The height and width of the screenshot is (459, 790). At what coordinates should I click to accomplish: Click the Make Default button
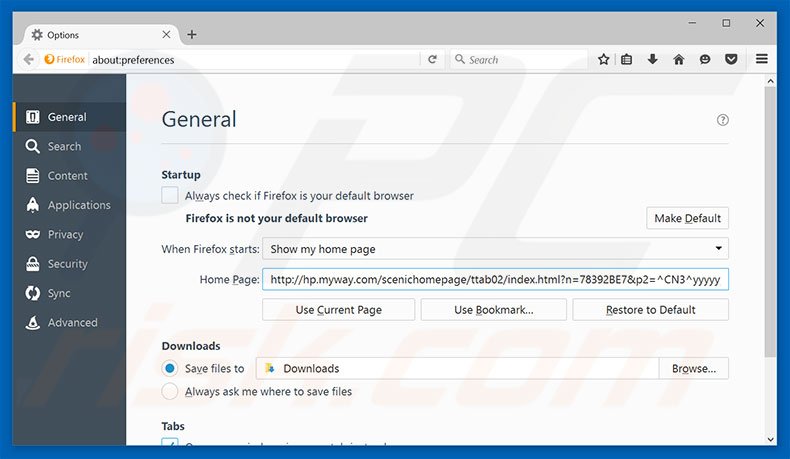click(x=687, y=218)
